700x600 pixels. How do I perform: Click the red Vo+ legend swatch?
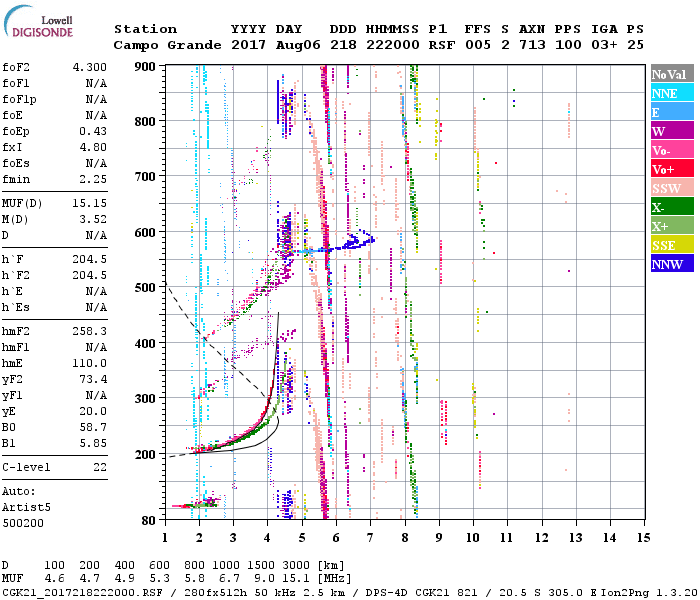[670, 170]
